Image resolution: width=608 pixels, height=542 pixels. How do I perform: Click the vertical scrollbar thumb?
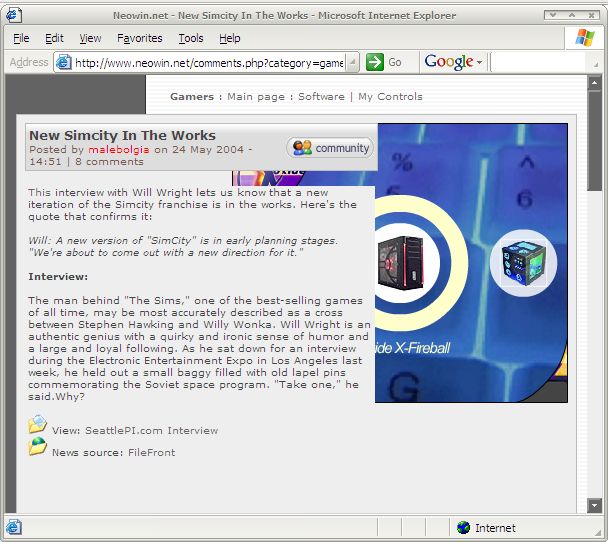point(594,140)
